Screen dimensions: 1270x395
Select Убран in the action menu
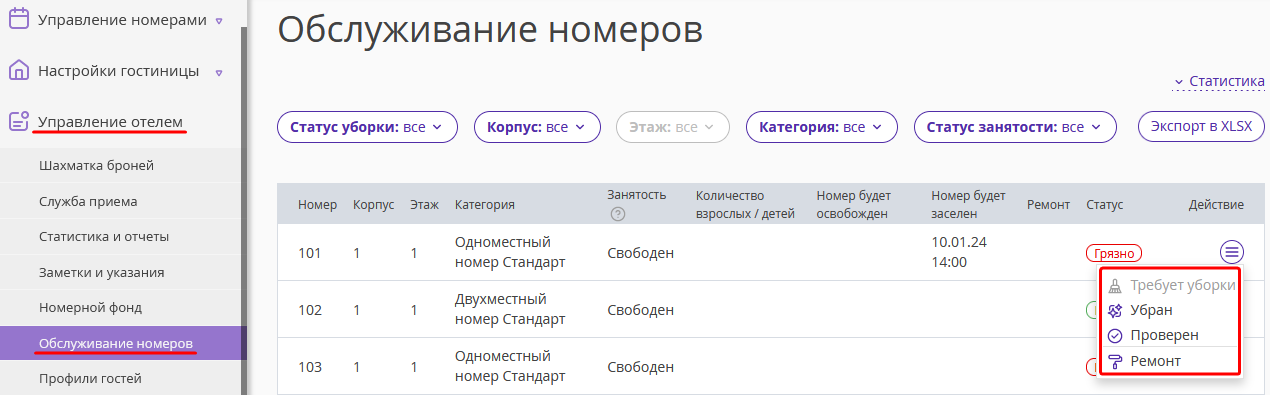1151,310
